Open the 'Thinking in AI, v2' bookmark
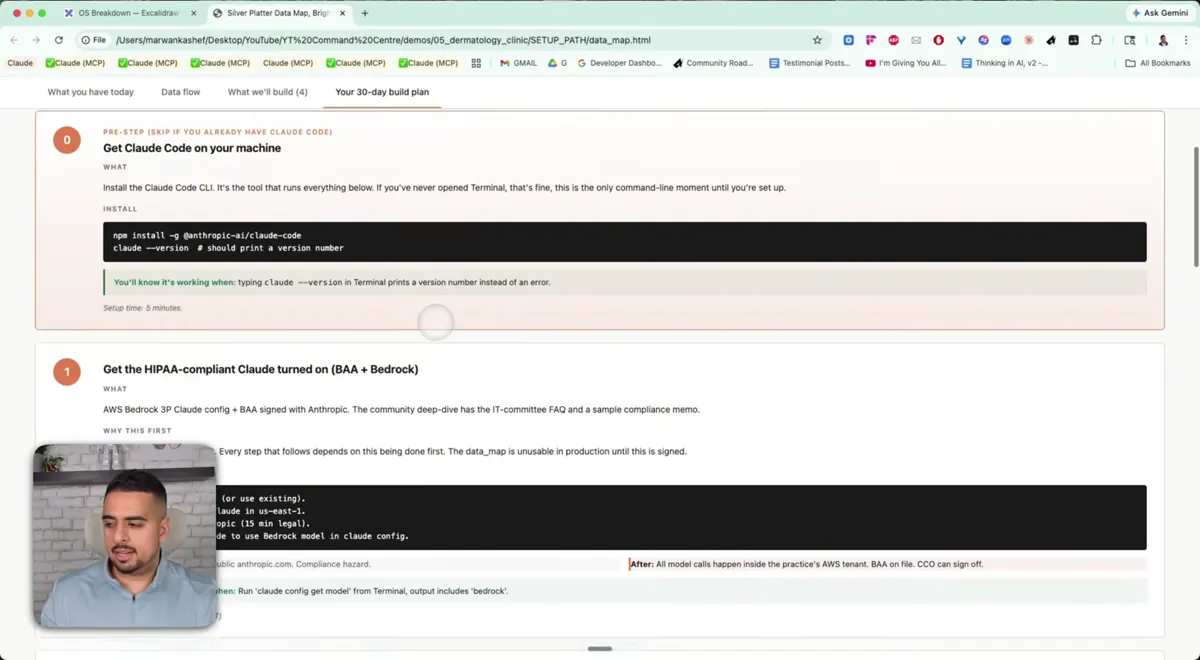Image resolution: width=1200 pixels, height=660 pixels. (1005, 63)
